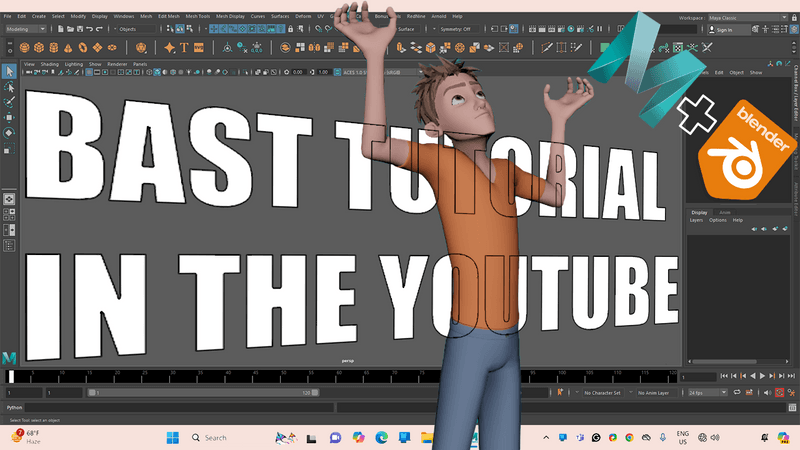
Task: Click the Windows Start button on taskbar
Action: click(x=172, y=438)
